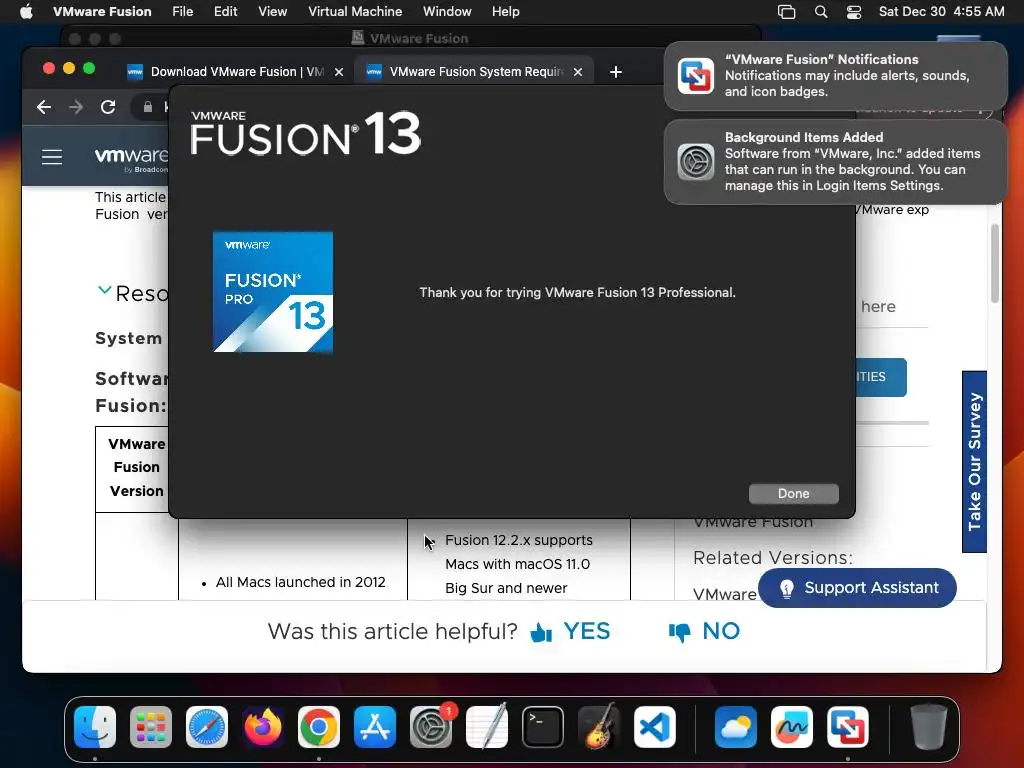Vote YES for article helpfulness
The image size is (1024, 768).
(x=569, y=632)
